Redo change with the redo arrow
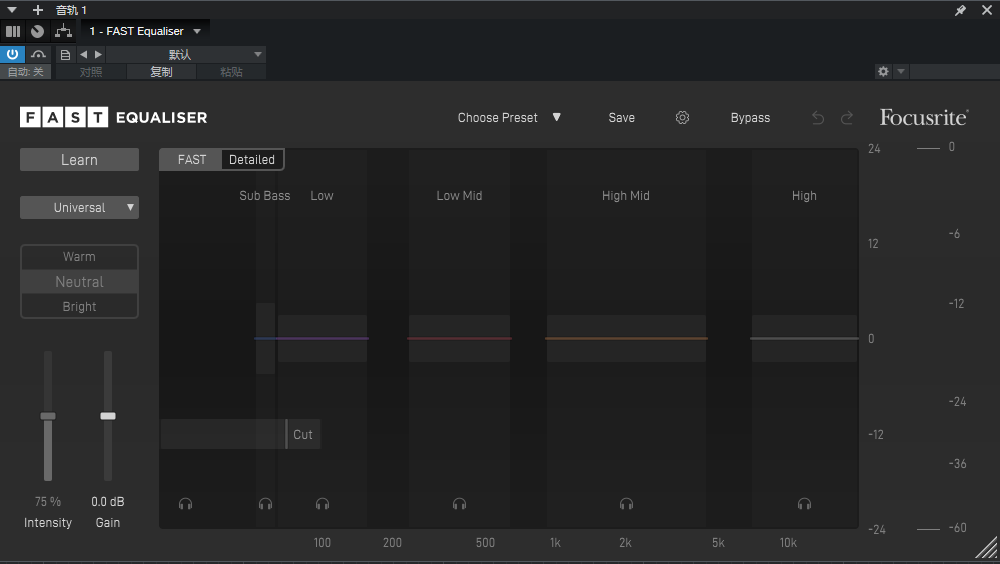1000x564 pixels. 847,117
